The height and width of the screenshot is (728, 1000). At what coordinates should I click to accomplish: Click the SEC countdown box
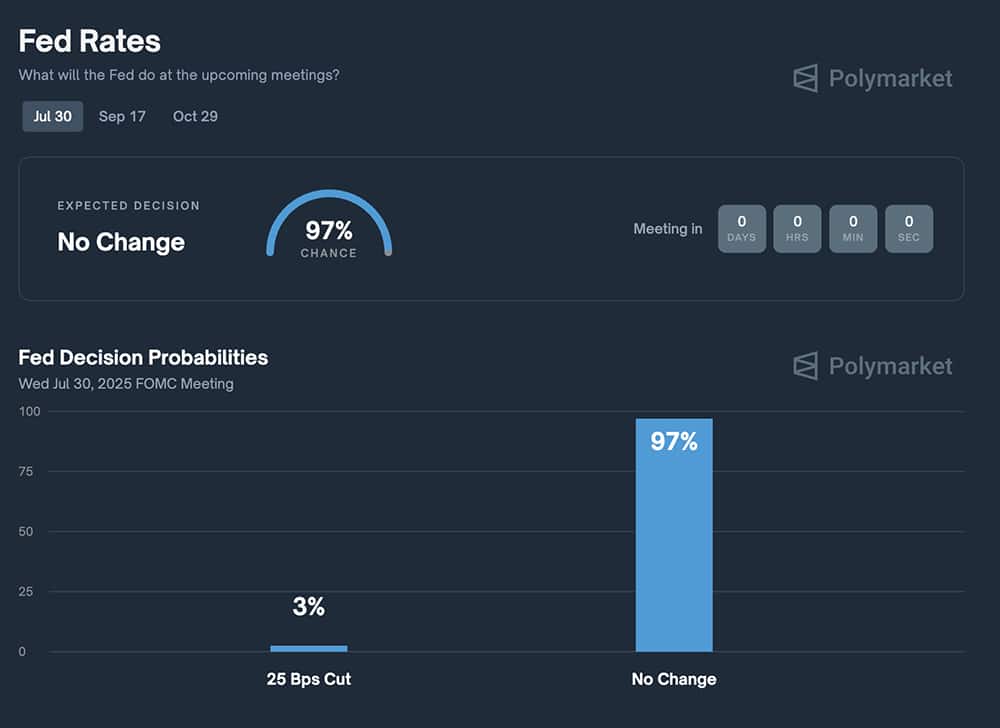(x=909, y=228)
